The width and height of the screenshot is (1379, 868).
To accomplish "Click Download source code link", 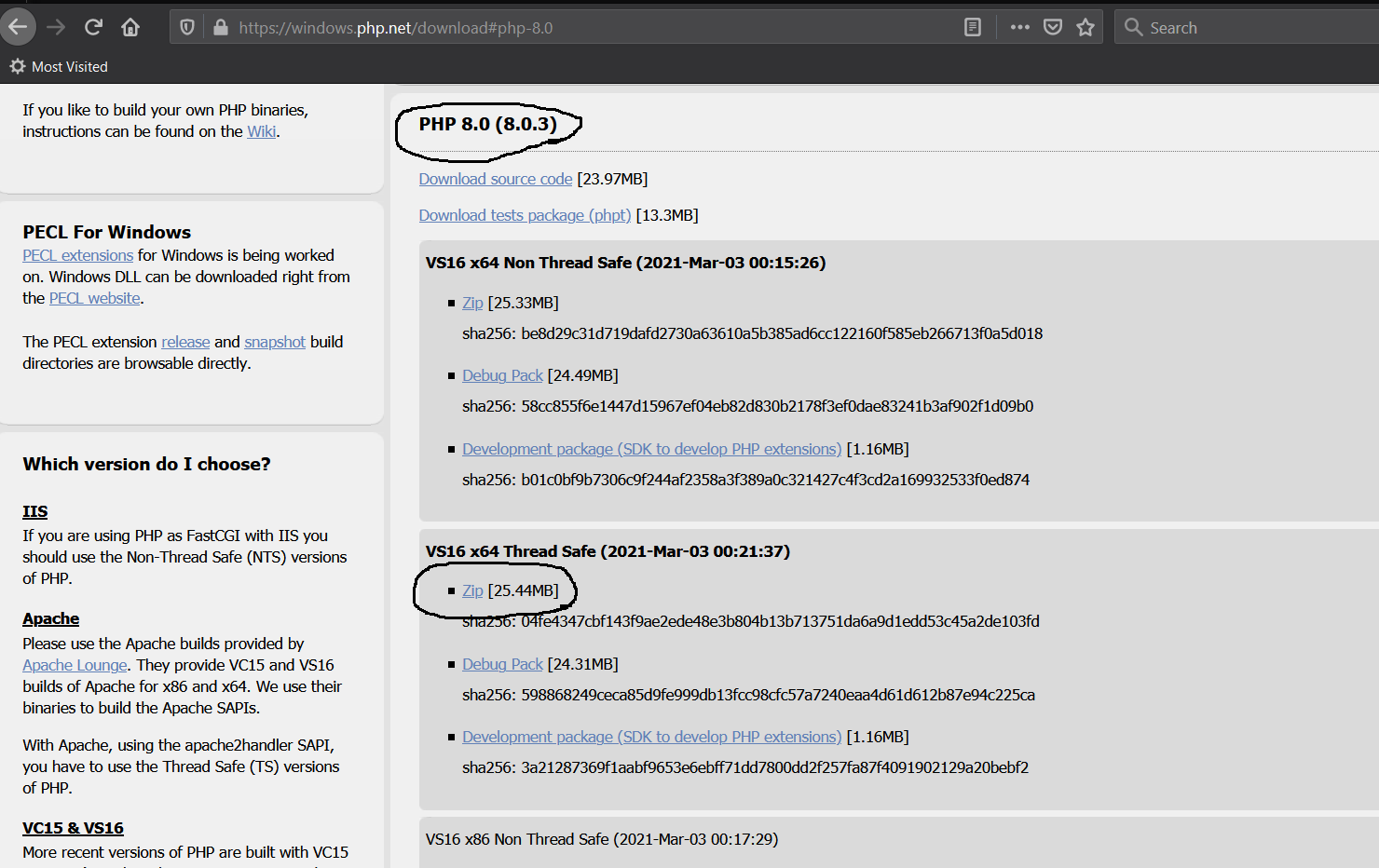I will tap(496, 179).
